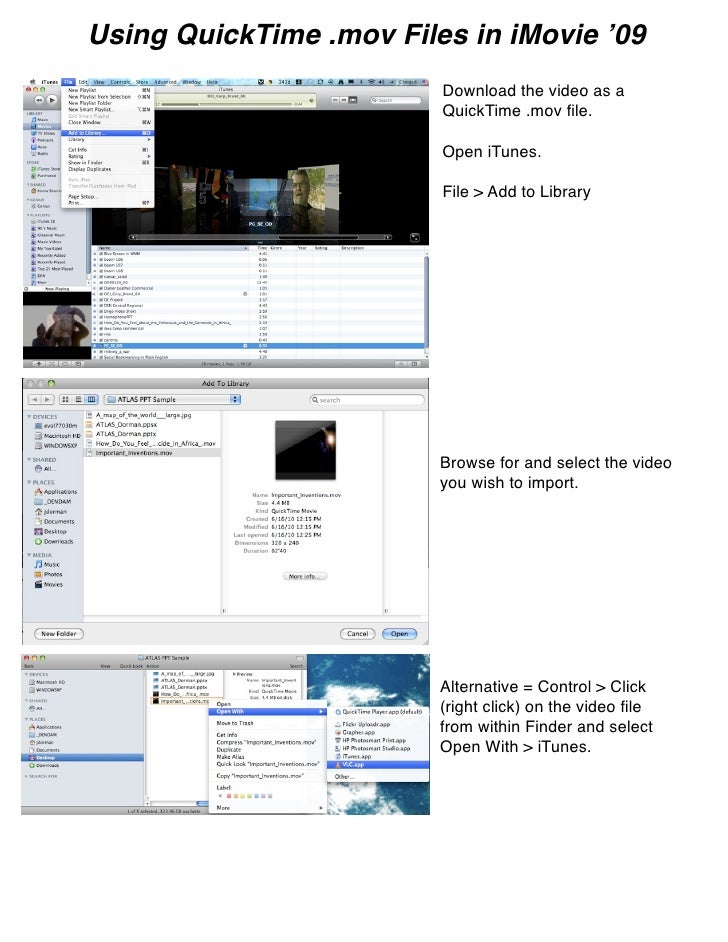Viewport: 728px width, 942px height.
Task: Select the red label color swatch
Action: tap(229, 796)
